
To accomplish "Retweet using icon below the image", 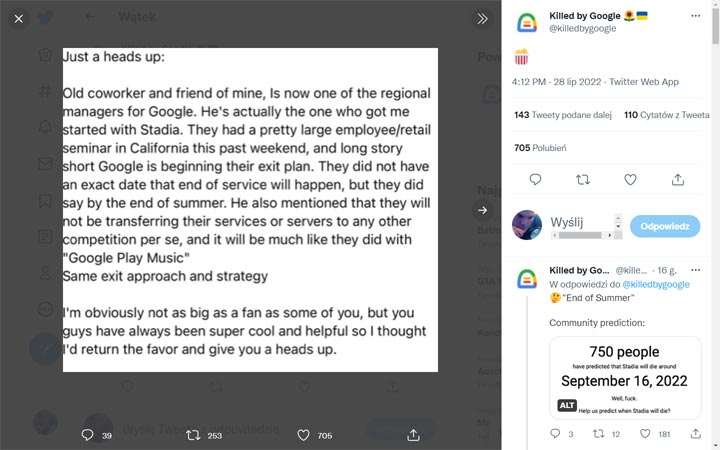I will click(192, 435).
